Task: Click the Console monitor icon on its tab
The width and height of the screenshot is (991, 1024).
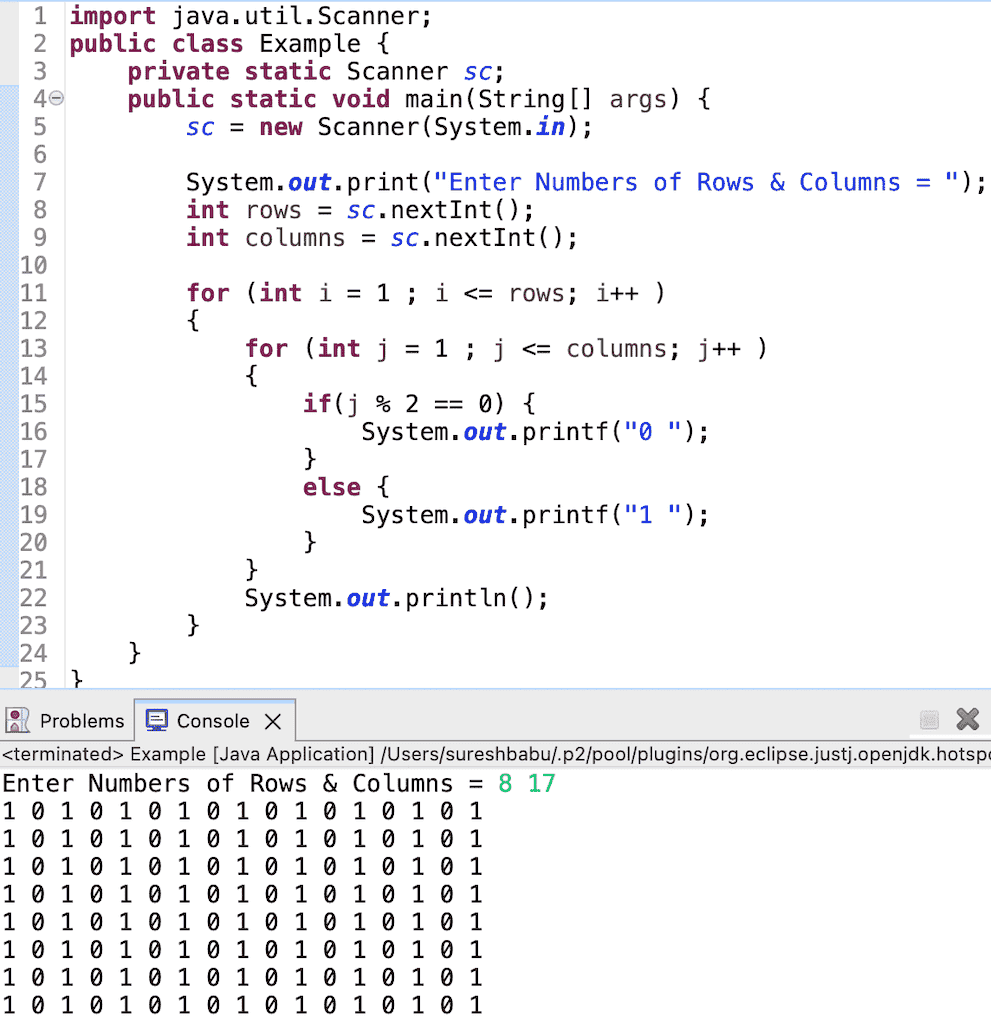Action: pyautogui.click(x=157, y=720)
